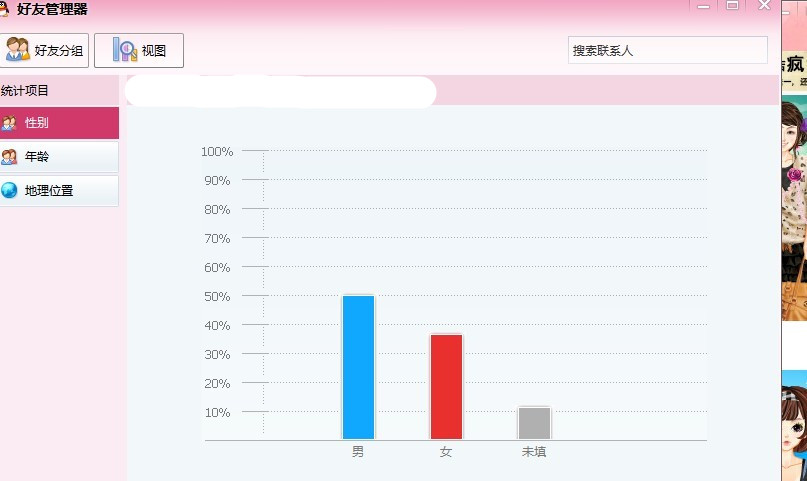
Task: Click the people icon beside 年龄
Action: click(x=9, y=157)
